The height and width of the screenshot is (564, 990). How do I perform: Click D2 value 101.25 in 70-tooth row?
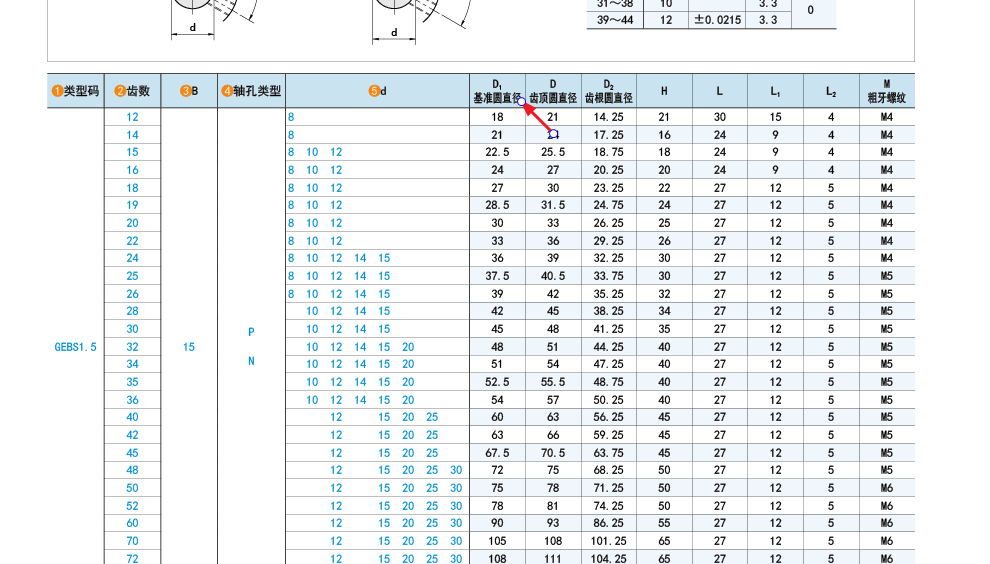(x=609, y=541)
